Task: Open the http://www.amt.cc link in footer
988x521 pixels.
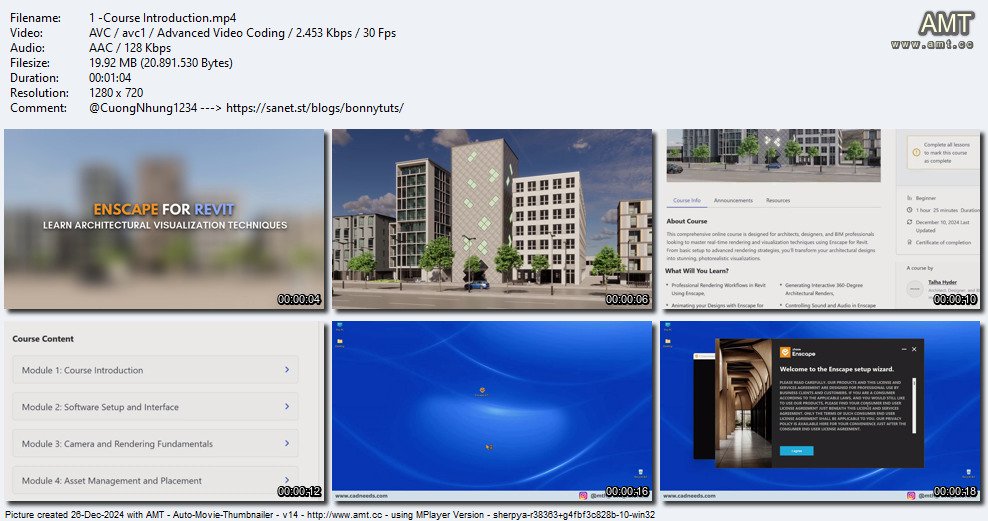Action: tap(344, 515)
